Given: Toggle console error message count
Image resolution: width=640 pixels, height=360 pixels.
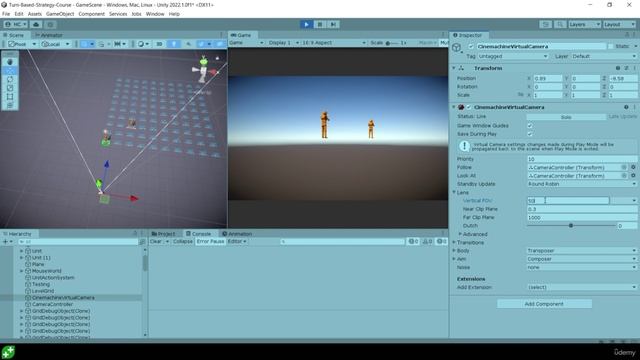Looking at the screenshot, I should (442, 242).
